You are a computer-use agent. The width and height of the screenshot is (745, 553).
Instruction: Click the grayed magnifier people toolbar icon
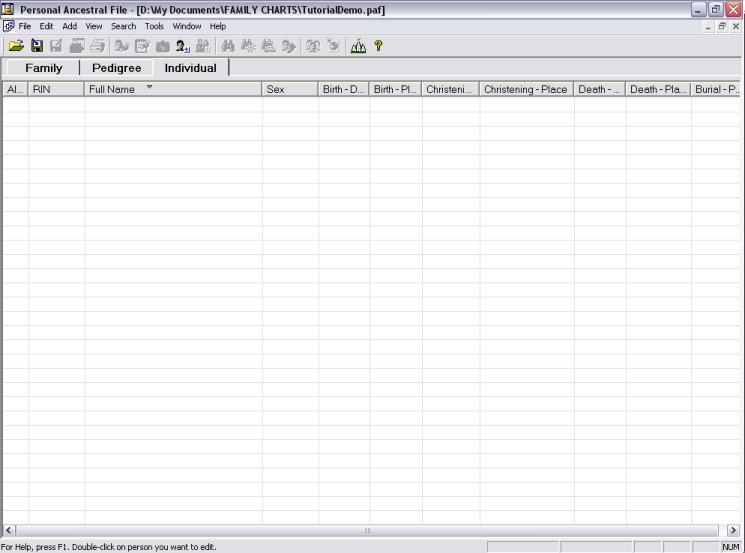(313, 46)
